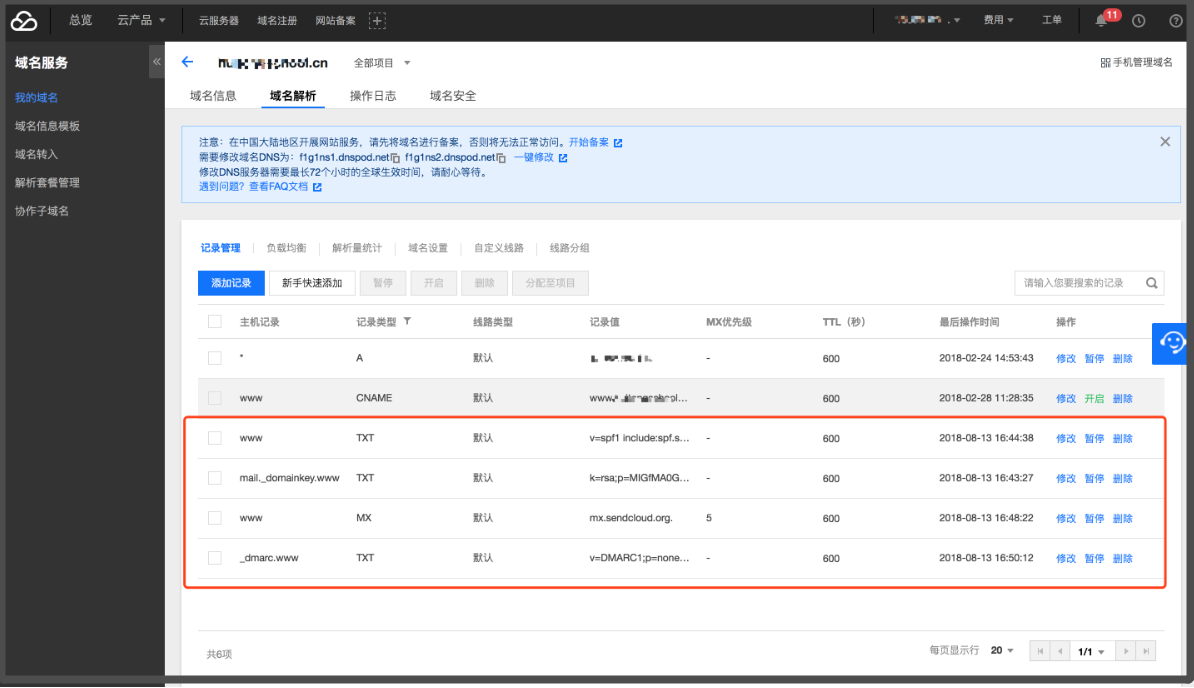Copy f1g1ns2.dnspod.net with copy icon
1194x688 pixels.
[x=501, y=158]
